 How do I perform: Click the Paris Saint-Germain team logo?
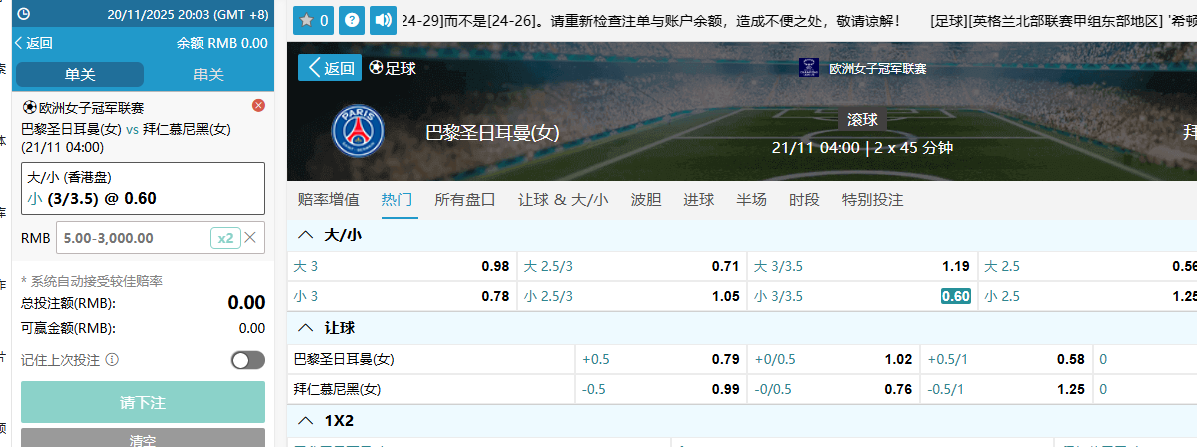click(x=357, y=131)
